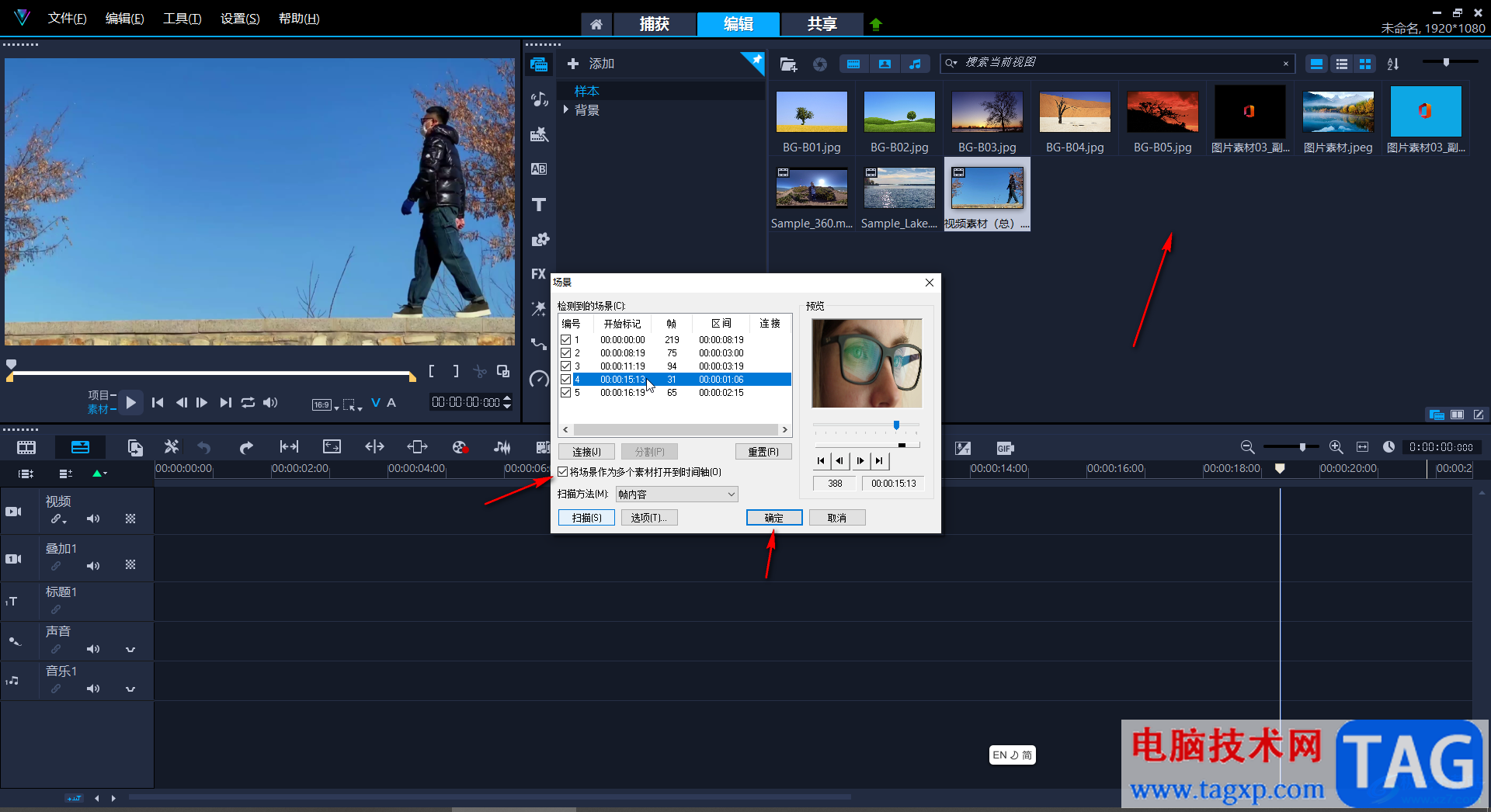Open the Sound library icon
The image size is (1491, 812).
pyautogui.click(x=539, y=99)
